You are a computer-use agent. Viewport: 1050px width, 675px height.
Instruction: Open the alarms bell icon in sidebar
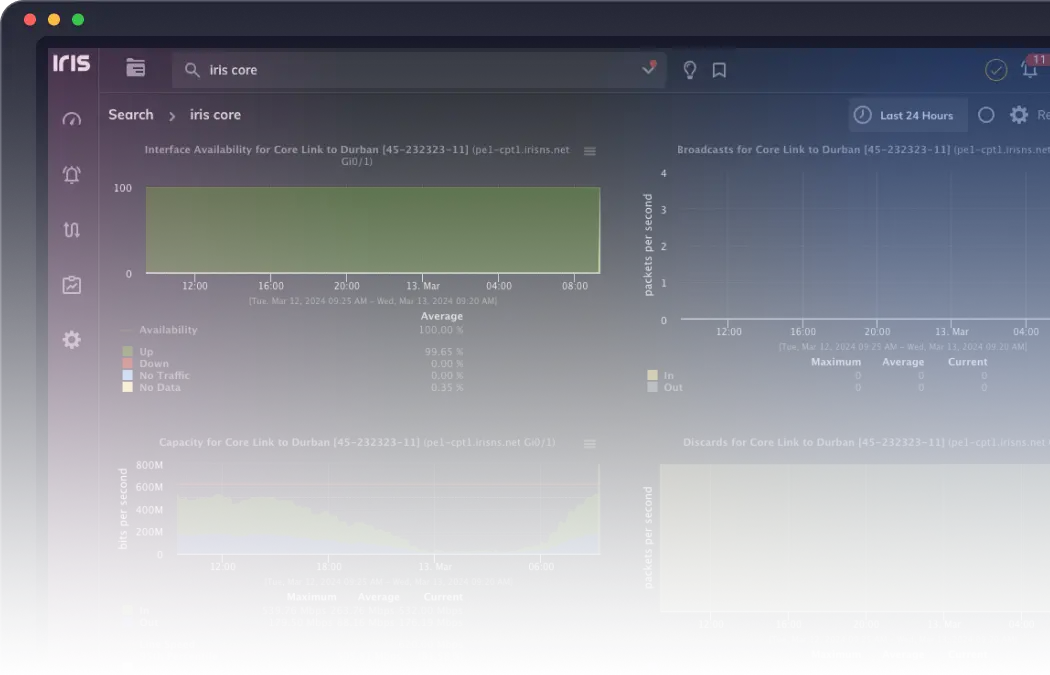coord(71,174)
